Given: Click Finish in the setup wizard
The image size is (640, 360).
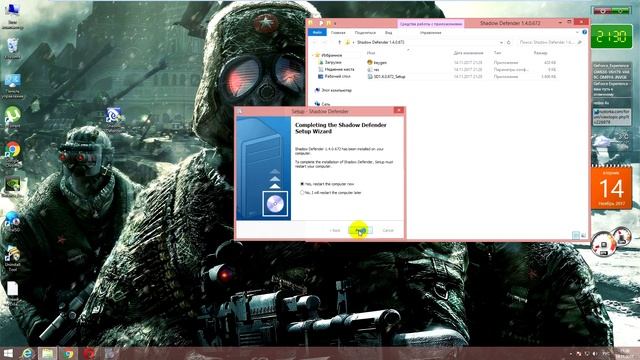Looking at the screenshot, I should click(360, 230).
